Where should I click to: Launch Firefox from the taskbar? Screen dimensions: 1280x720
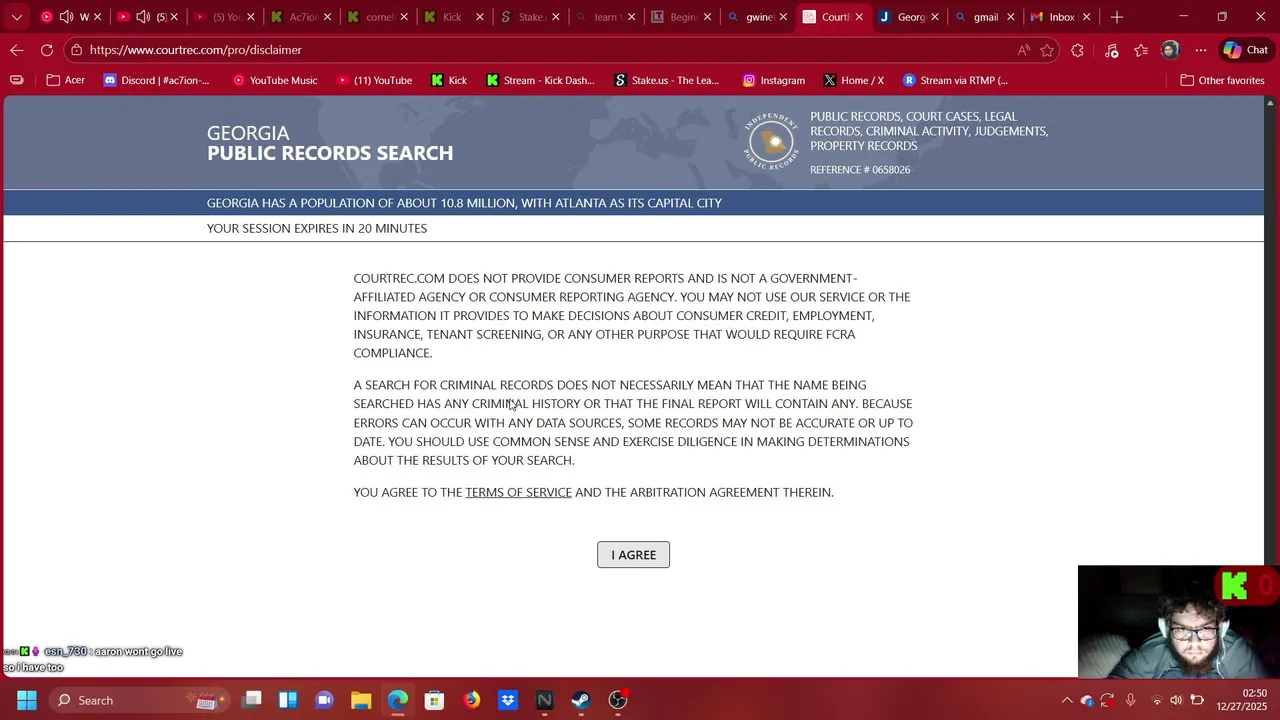471,700
